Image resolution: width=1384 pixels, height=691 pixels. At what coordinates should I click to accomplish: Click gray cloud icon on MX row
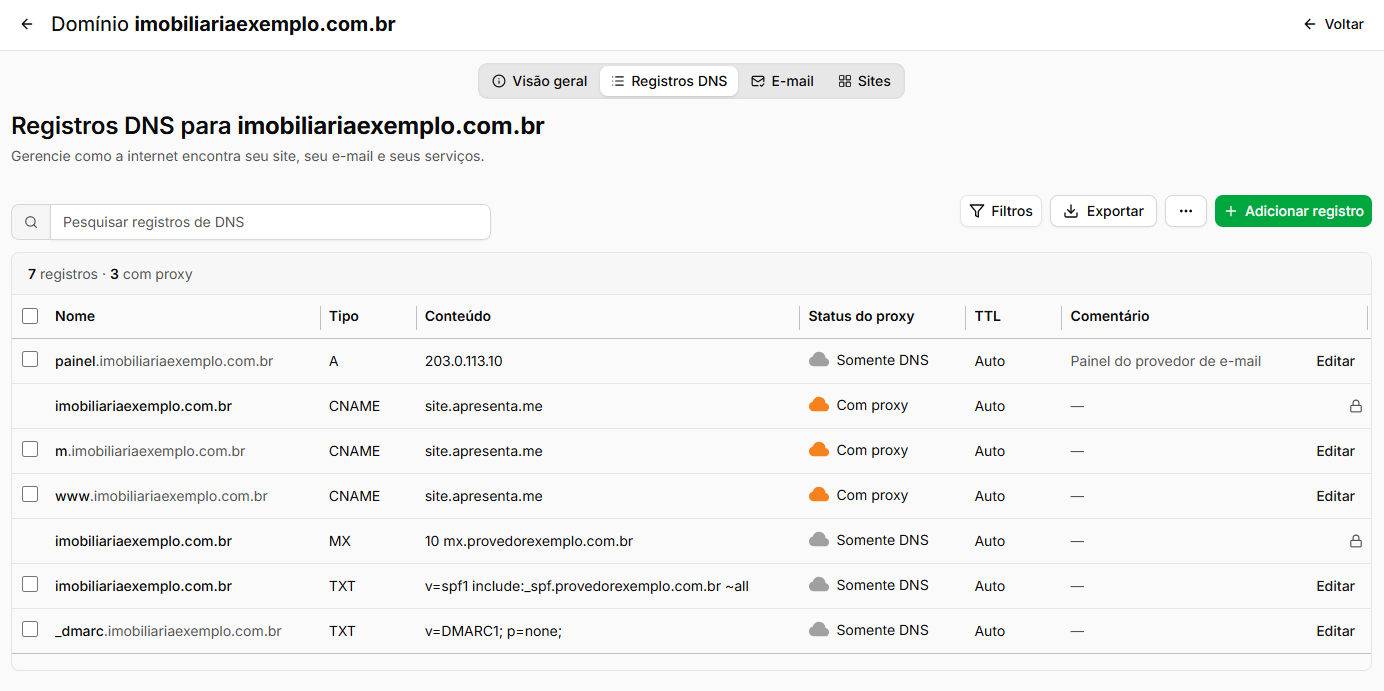pos(819,540)
